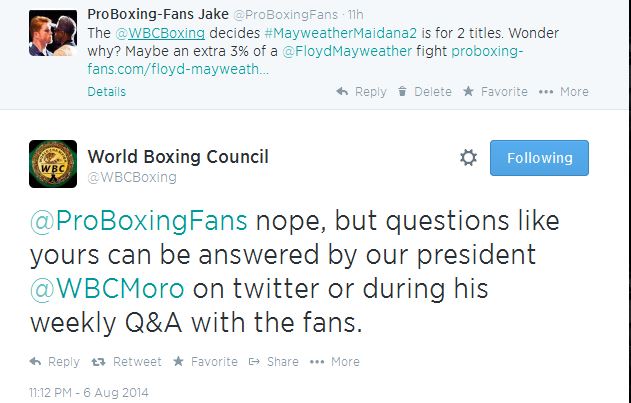Open the gear settings dropdown
The height and width of the screenshot is (403, 631).
click(x=468, y=158)
